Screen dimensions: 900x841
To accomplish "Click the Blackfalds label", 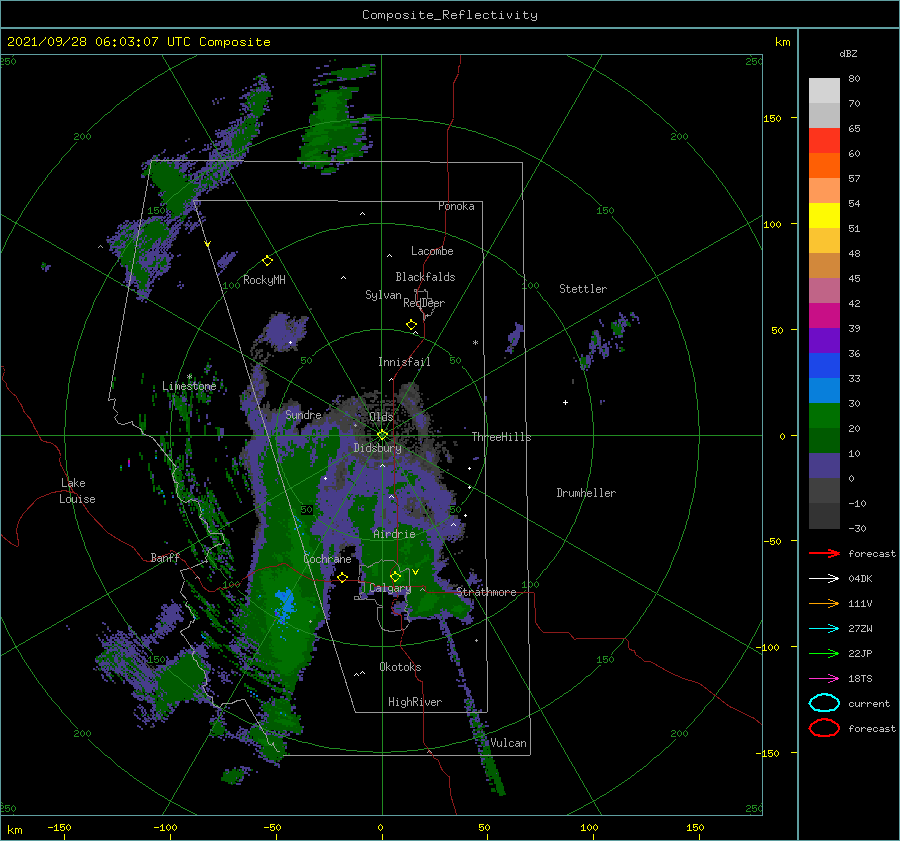I will pos(425,277).
